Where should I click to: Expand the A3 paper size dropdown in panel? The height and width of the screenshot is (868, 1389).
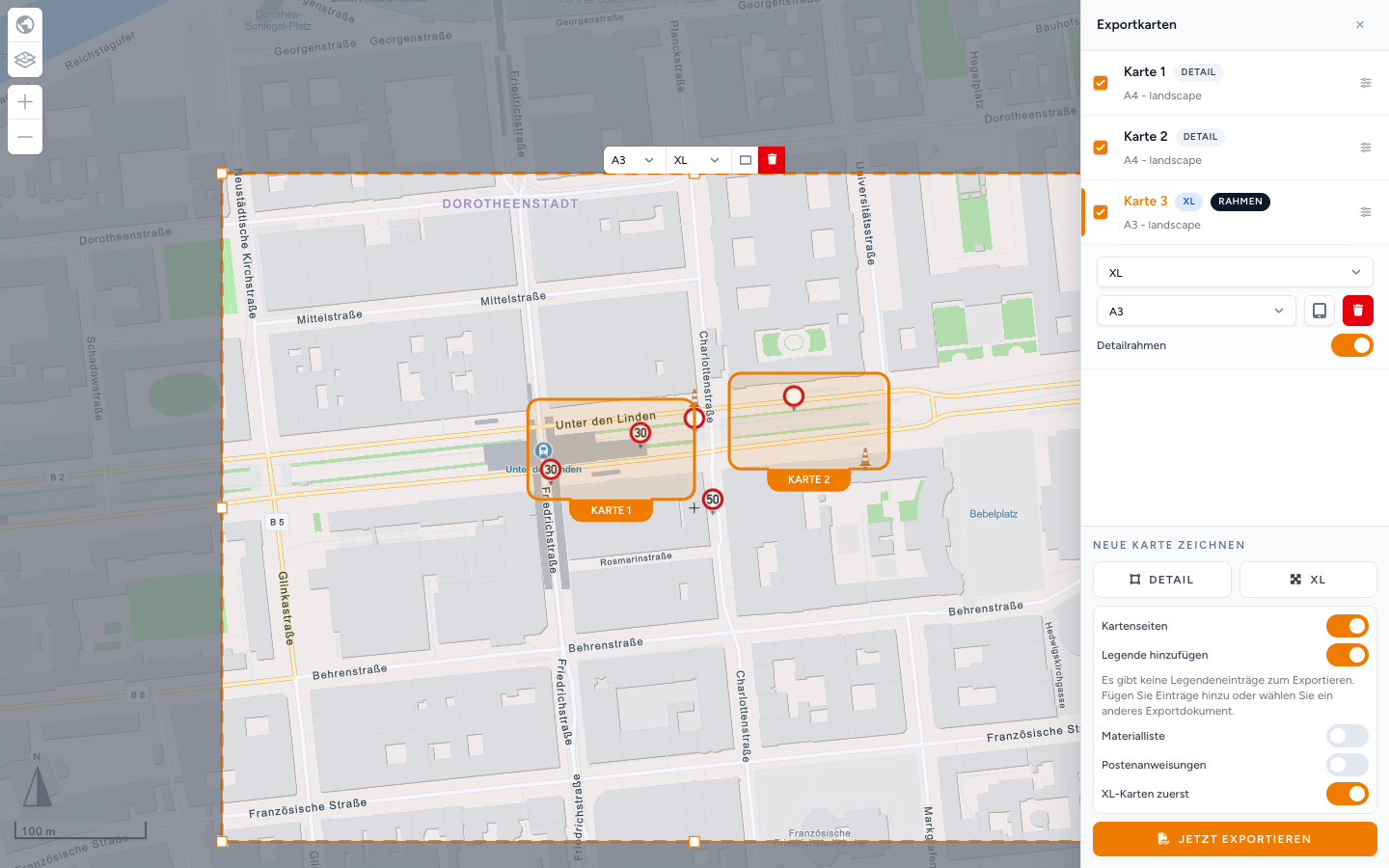coord(1196,311)
